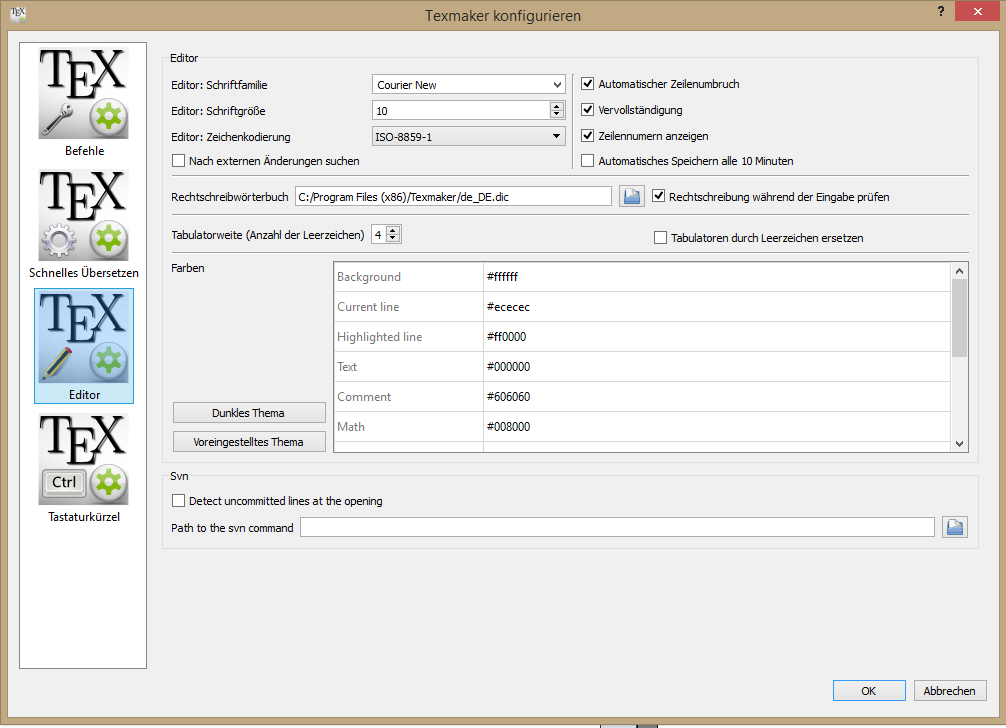Browse for the svn command path
The height and width of the screenshot is (728, 1006).
pyautogui.click(x=955, y=527)
